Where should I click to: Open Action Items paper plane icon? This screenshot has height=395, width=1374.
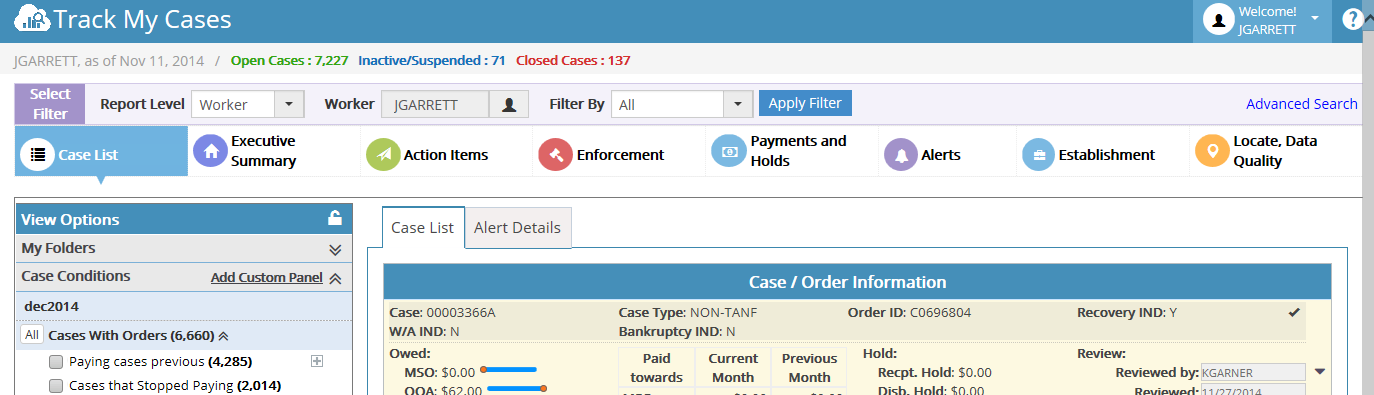383,155
